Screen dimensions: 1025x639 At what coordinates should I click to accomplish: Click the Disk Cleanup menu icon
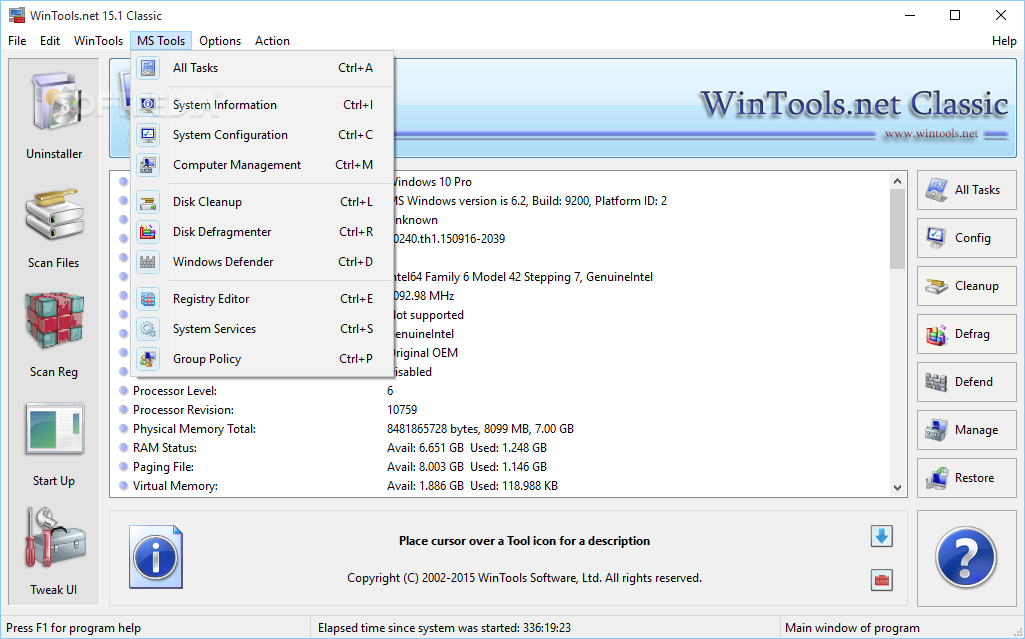click(x=148, y=202)
